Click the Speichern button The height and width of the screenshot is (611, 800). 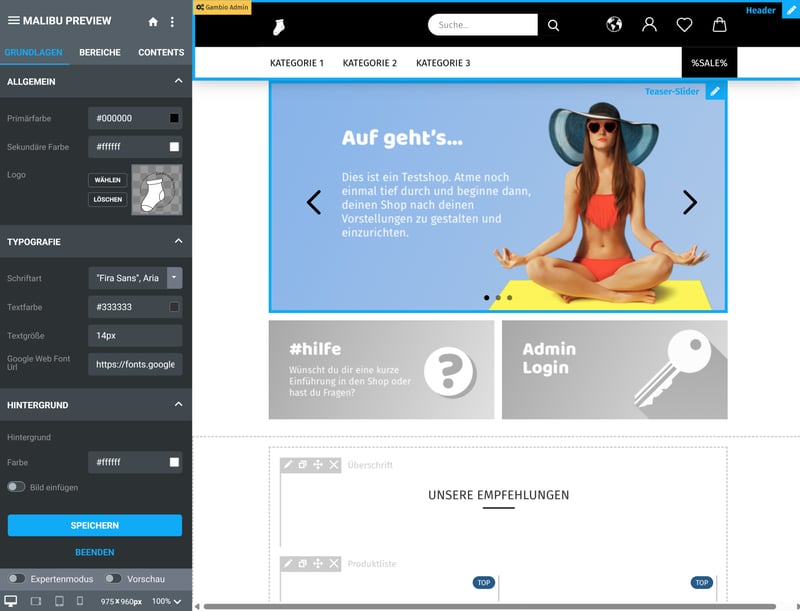pyautogui.click(x=95, y=525)
